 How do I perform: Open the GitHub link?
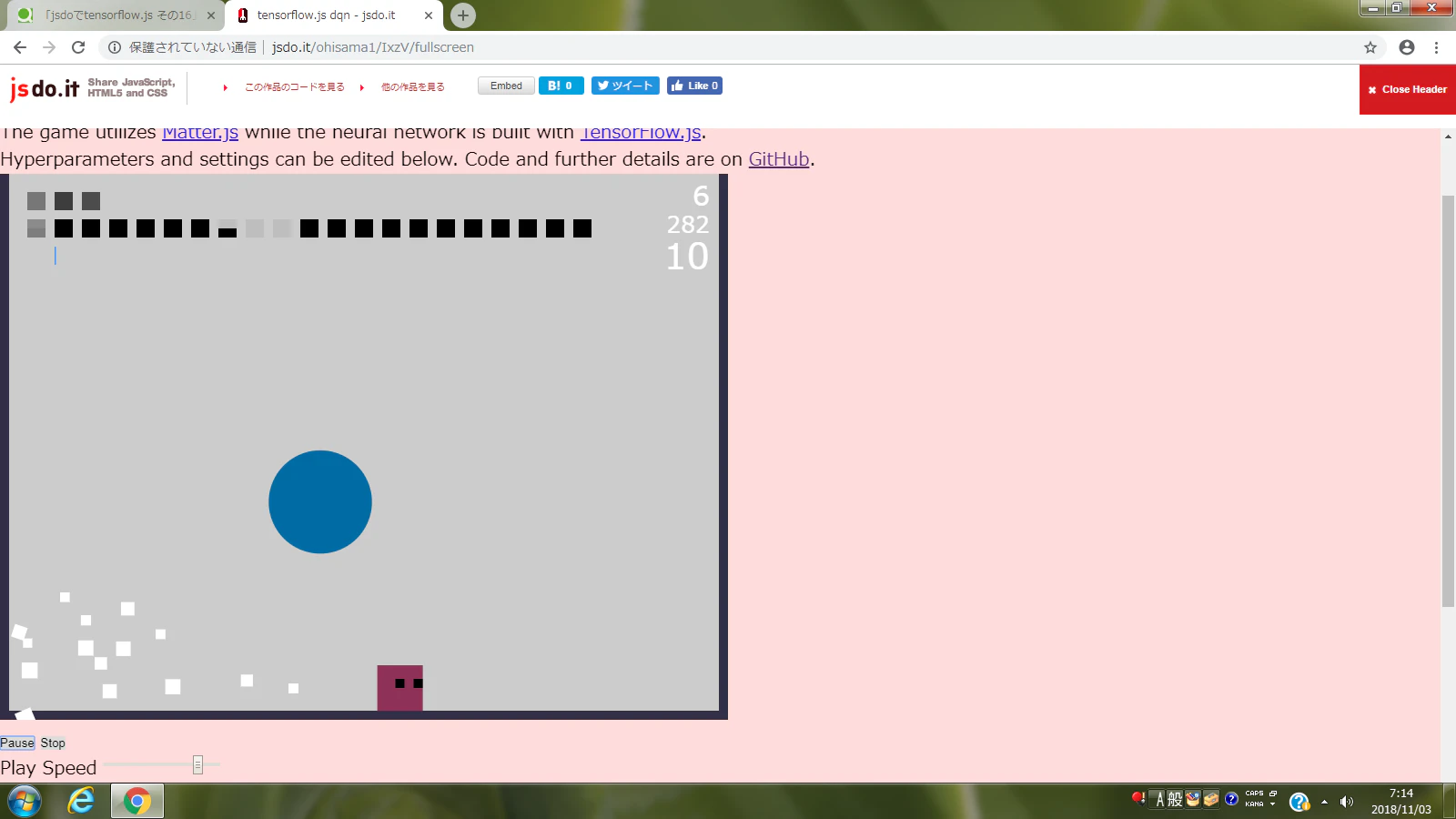click(x=779, y=159)
